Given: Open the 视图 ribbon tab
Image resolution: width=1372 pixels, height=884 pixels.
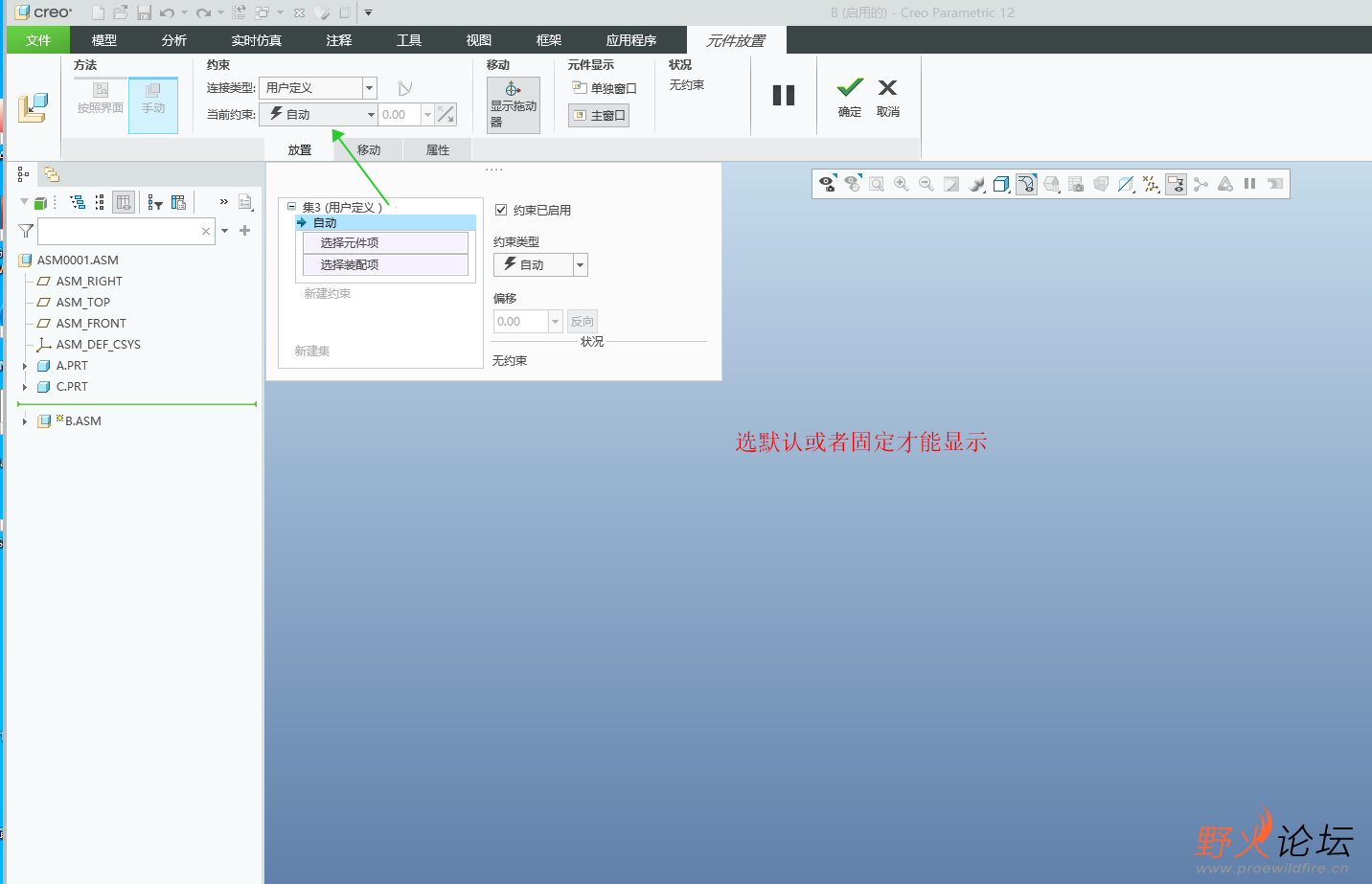Looking at the screenshot, I should click(x=477, y=40).
